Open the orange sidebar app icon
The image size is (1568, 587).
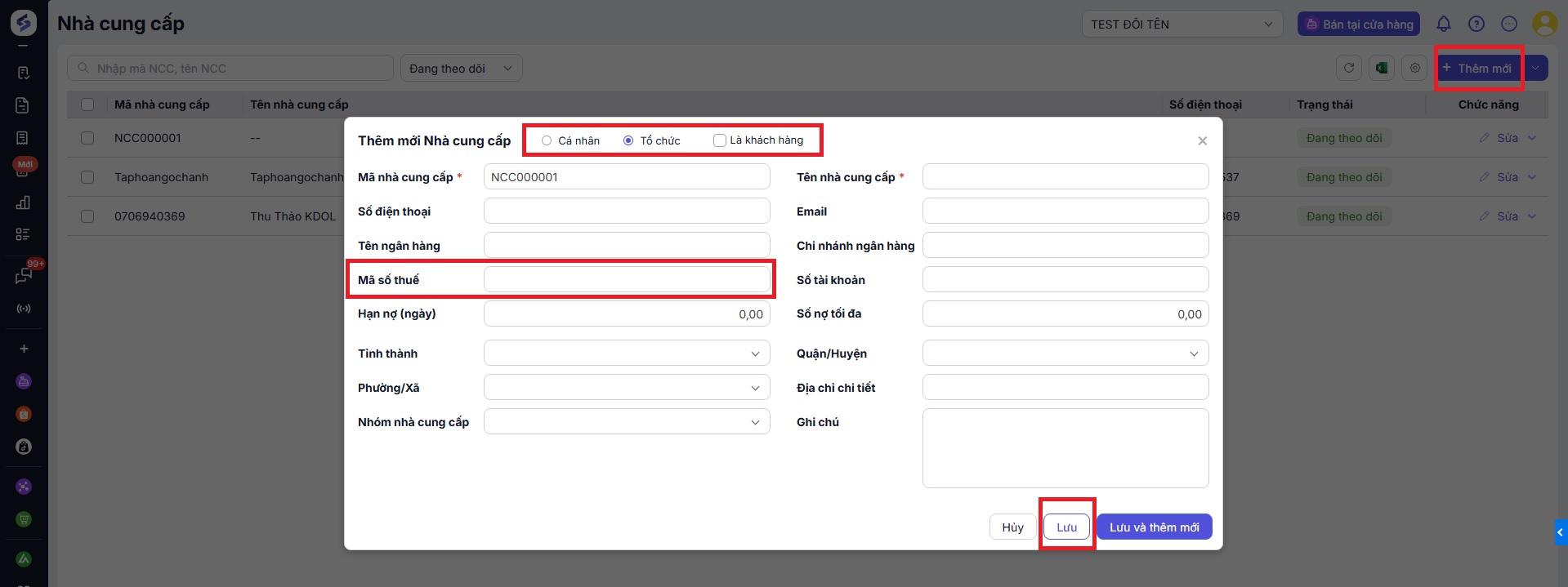(24, 414)
